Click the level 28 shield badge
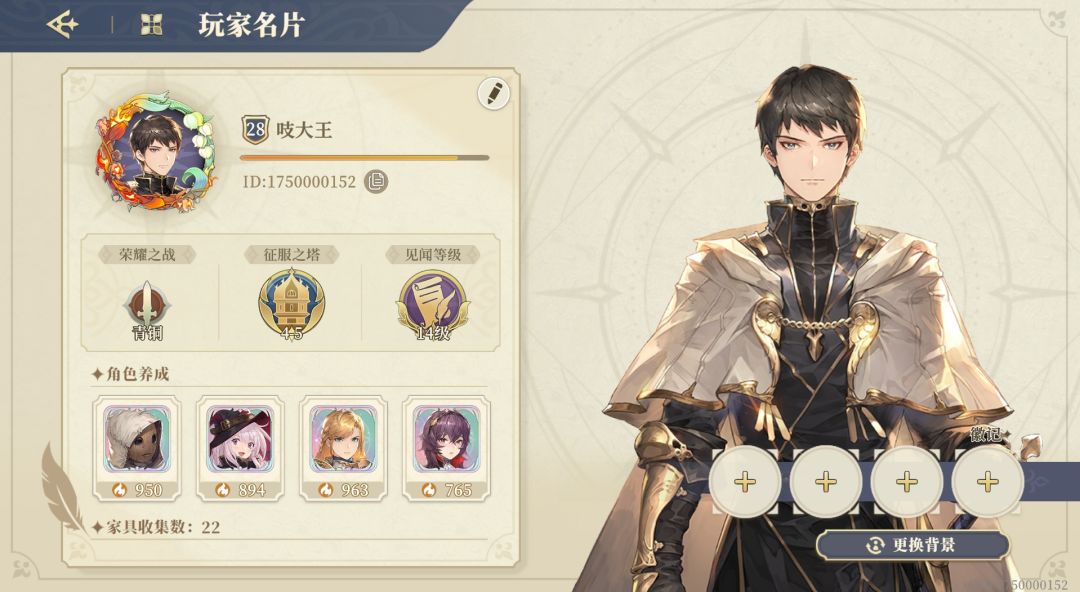 [255, 130]
